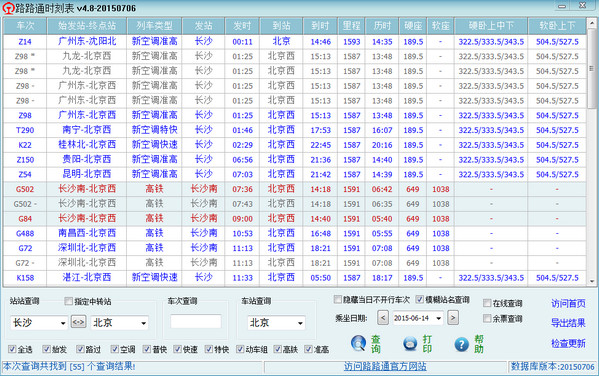This screenshot has width=599, height=376.
Task: Sort by 硬座 column header
Action: coord(413,26)
